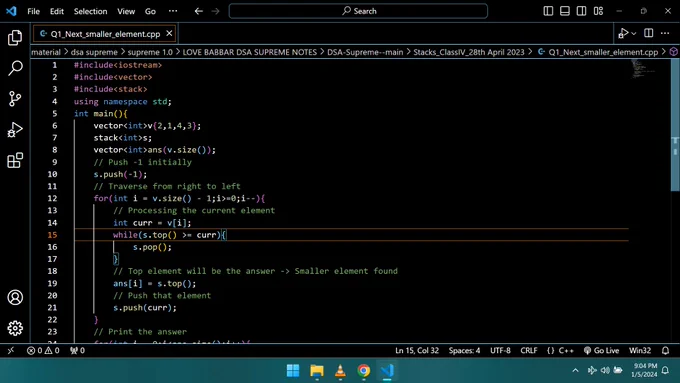
Task: Click the ports forwarded indicator
Action: (x=77, y=350)
